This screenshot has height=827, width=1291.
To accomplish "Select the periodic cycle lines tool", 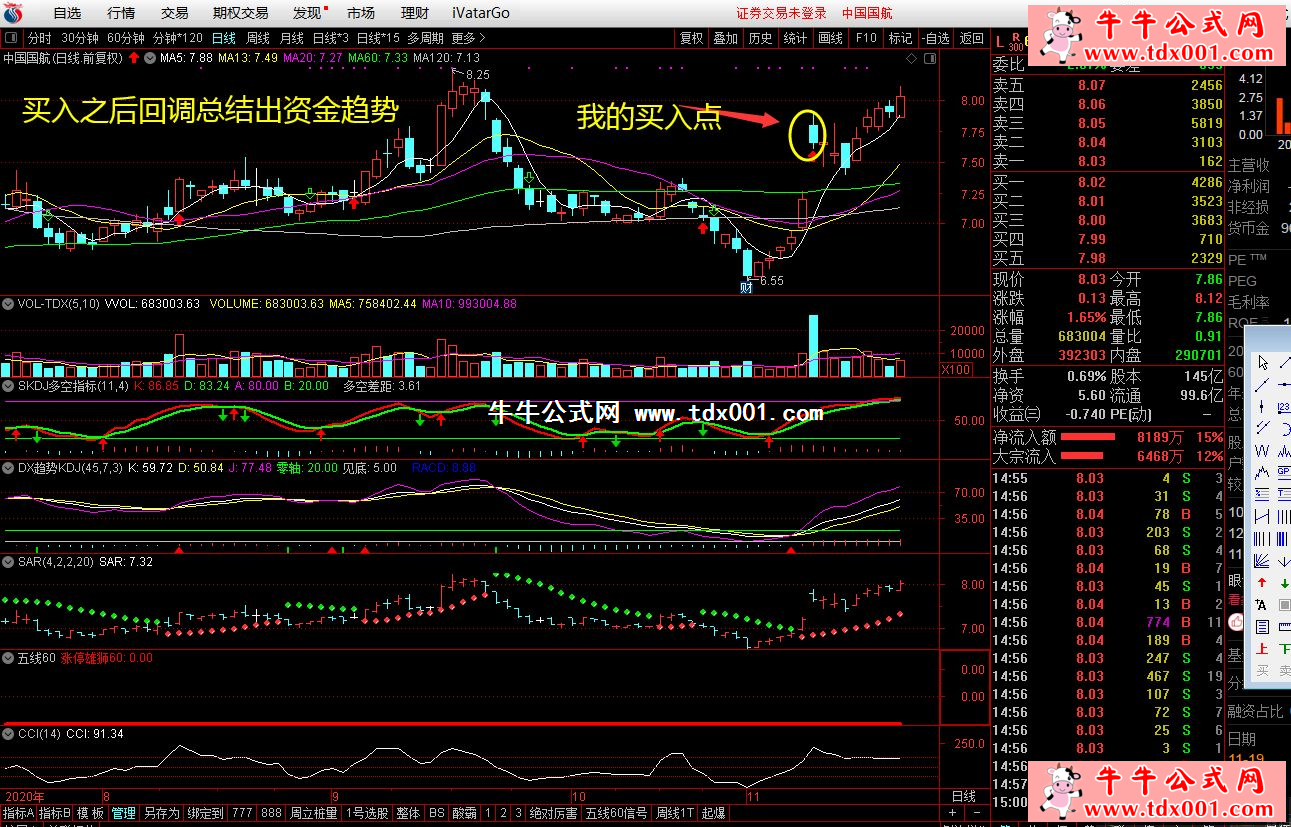I will point(1262,539).
